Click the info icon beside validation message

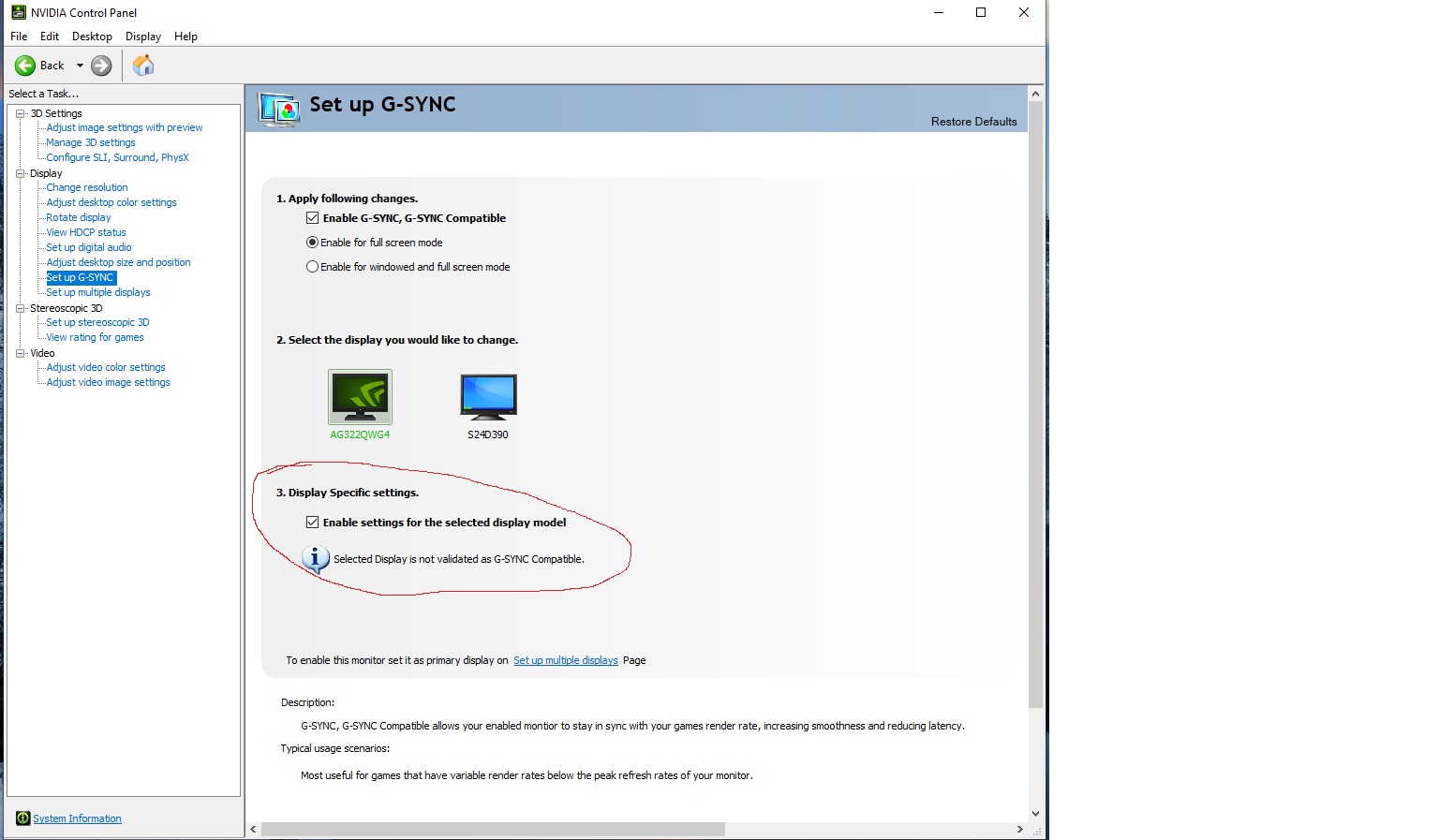tap(316, 559)
